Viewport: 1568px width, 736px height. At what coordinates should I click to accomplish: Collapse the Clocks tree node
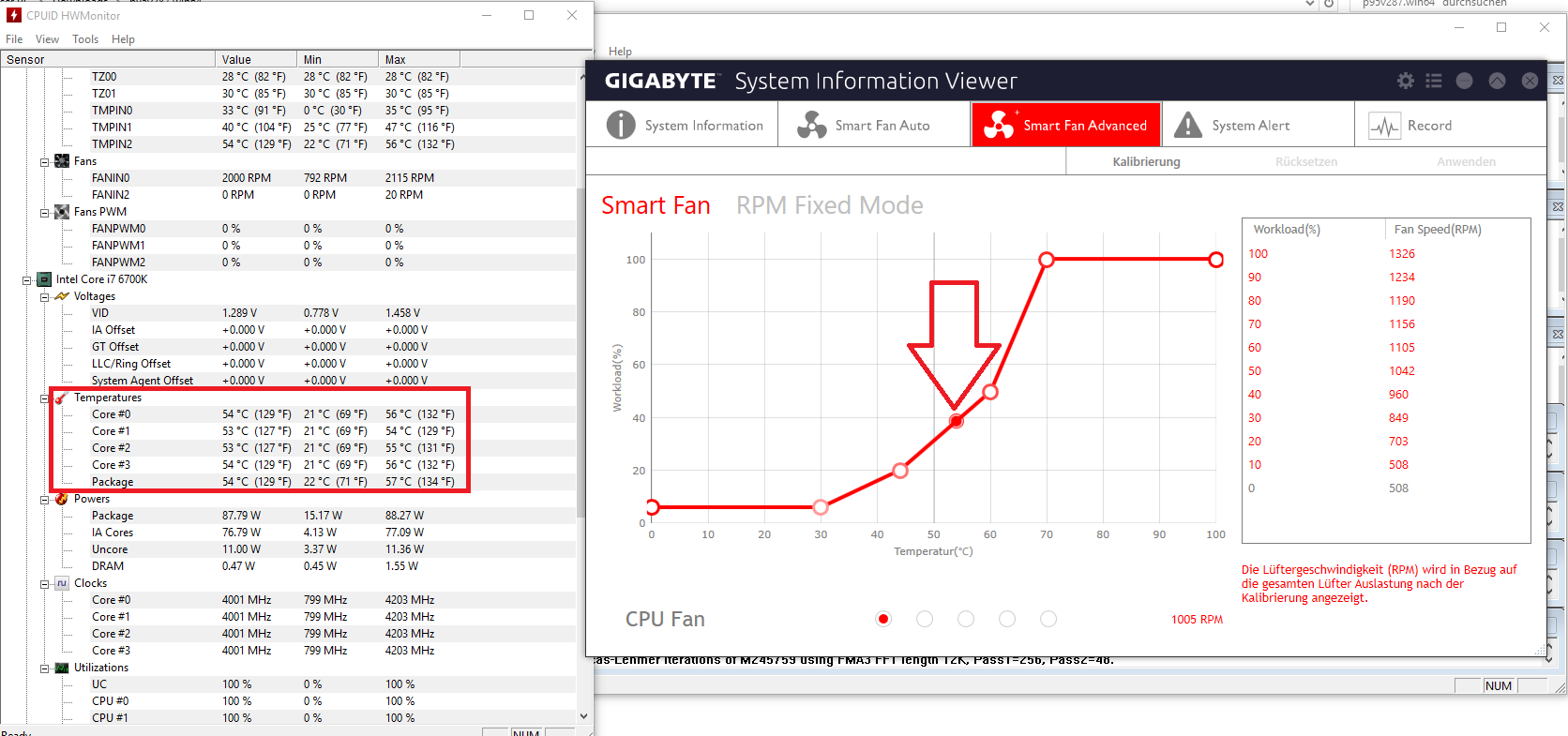coord(44,584)
